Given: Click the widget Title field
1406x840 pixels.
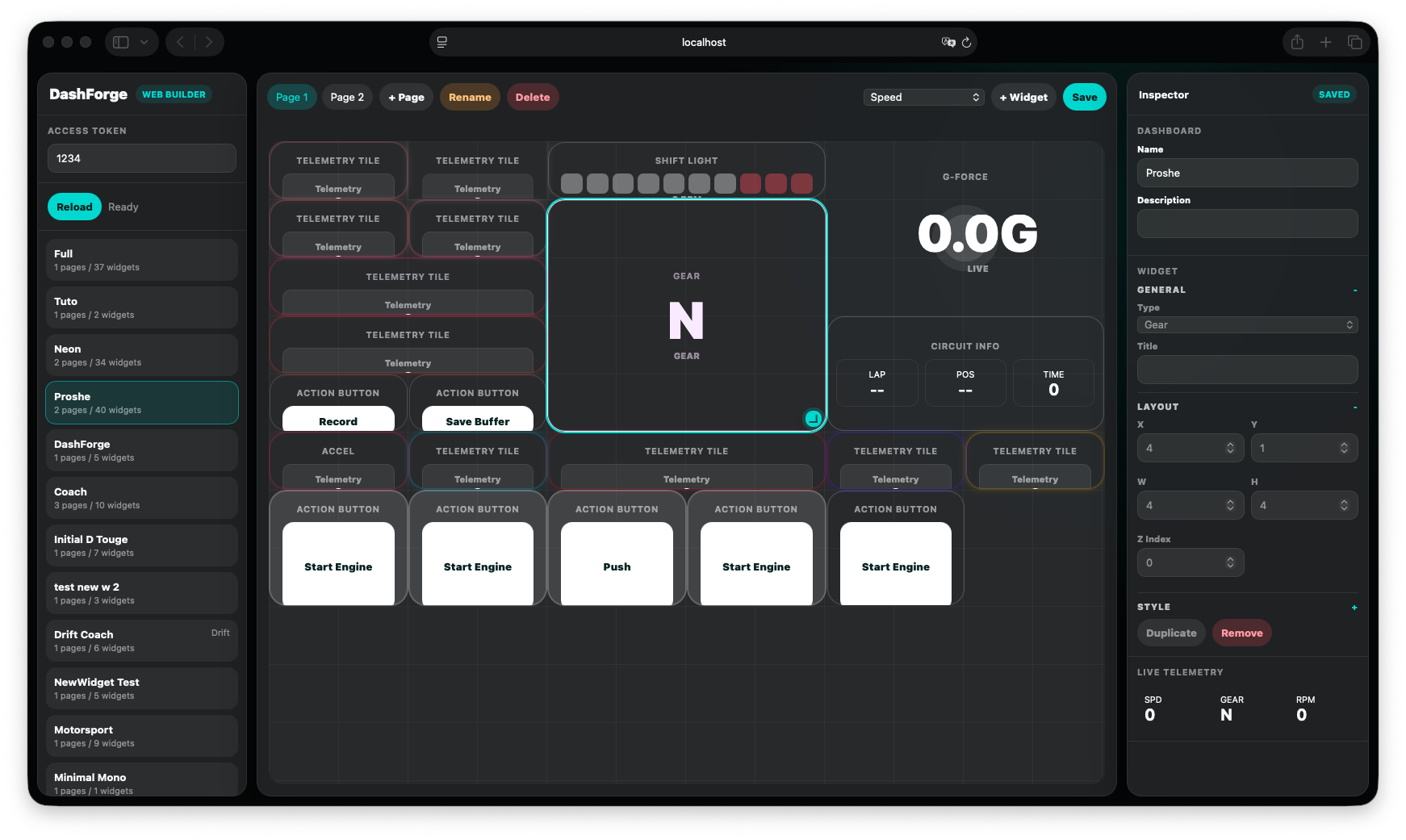Looking at the screenshot, I should pyautogui.click(x=1247, y=370).
